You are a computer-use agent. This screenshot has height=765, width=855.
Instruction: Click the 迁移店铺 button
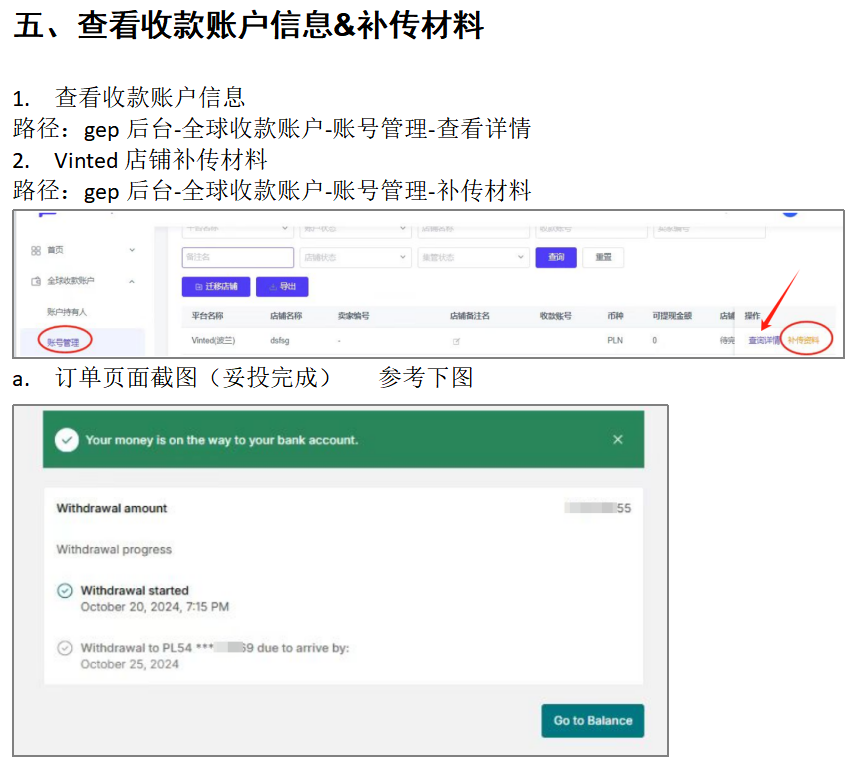coord(216,287)
